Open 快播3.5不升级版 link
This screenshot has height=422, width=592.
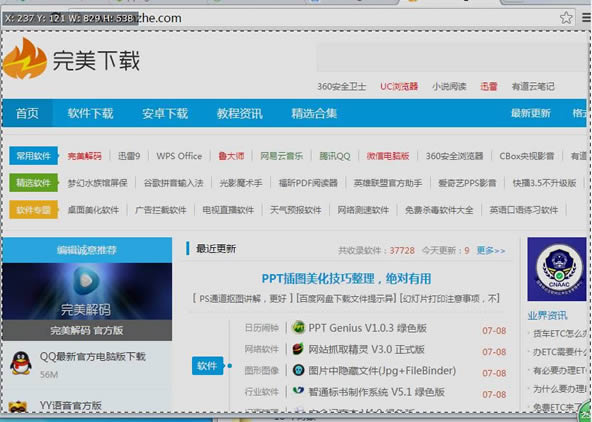pyautogui.click(x=544, y=183)
